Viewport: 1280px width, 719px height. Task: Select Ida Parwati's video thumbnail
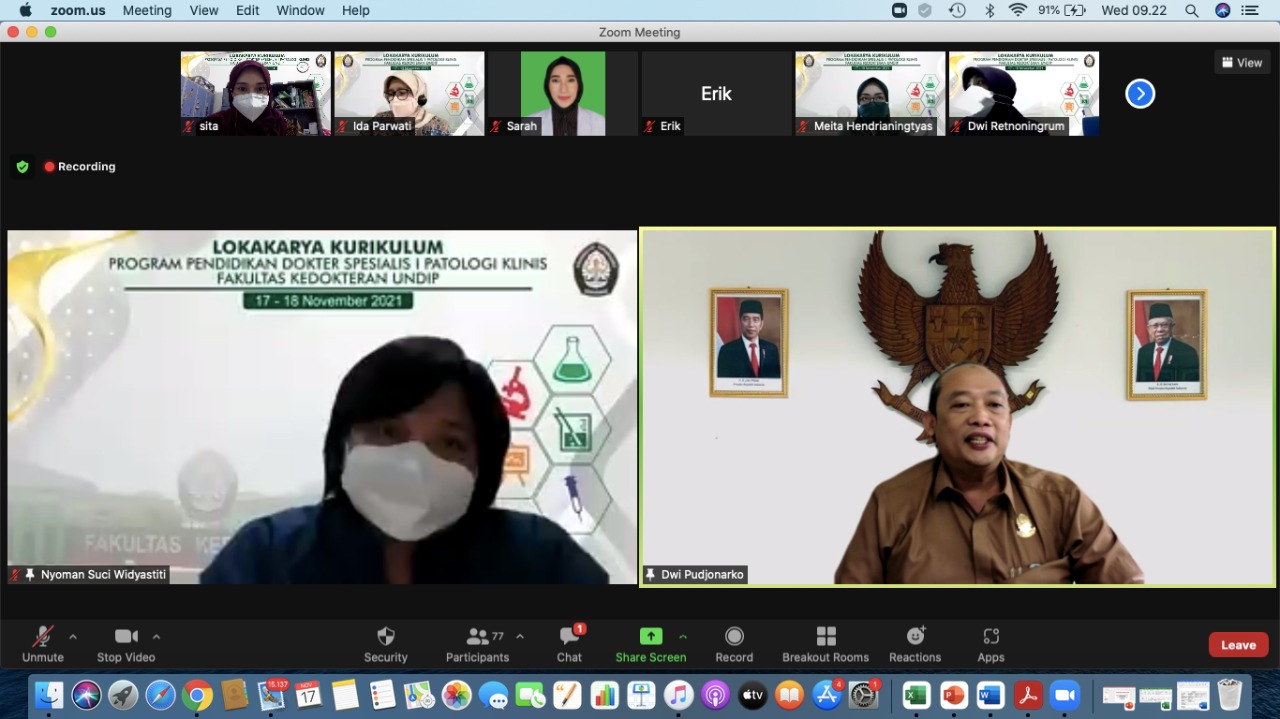(x=409, y=93)
